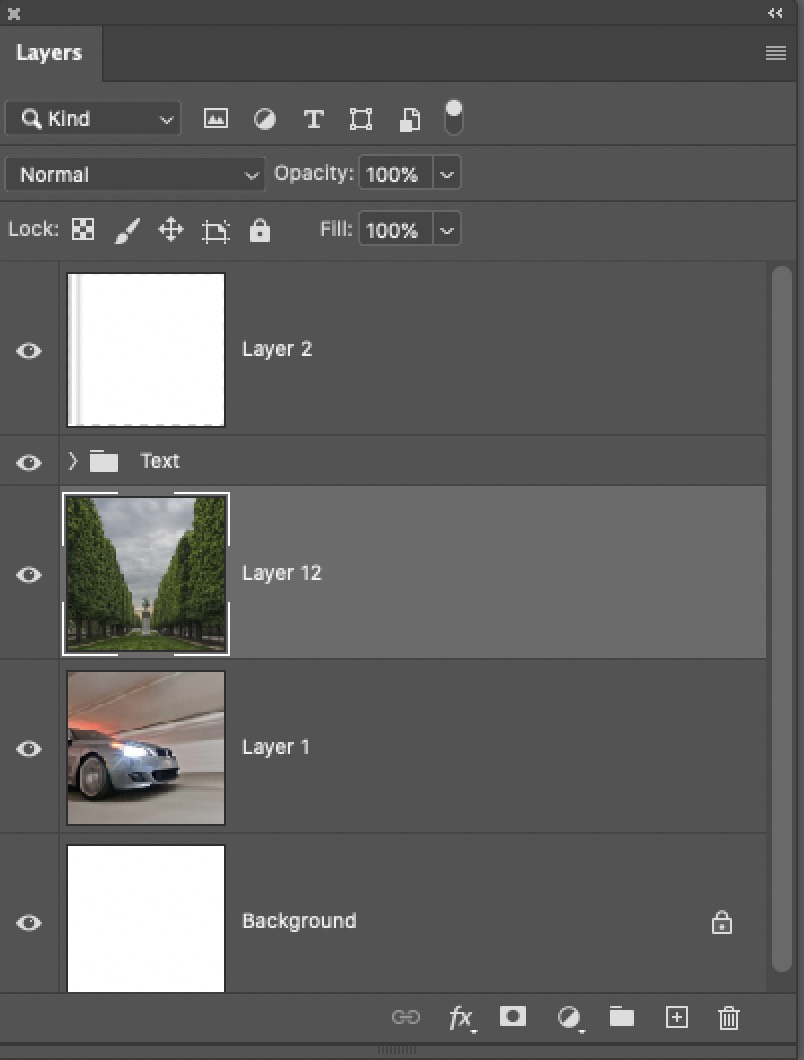Toggle visibility of Layer 2
Screen dimensions: 804x1060
(x=29, y=351)
